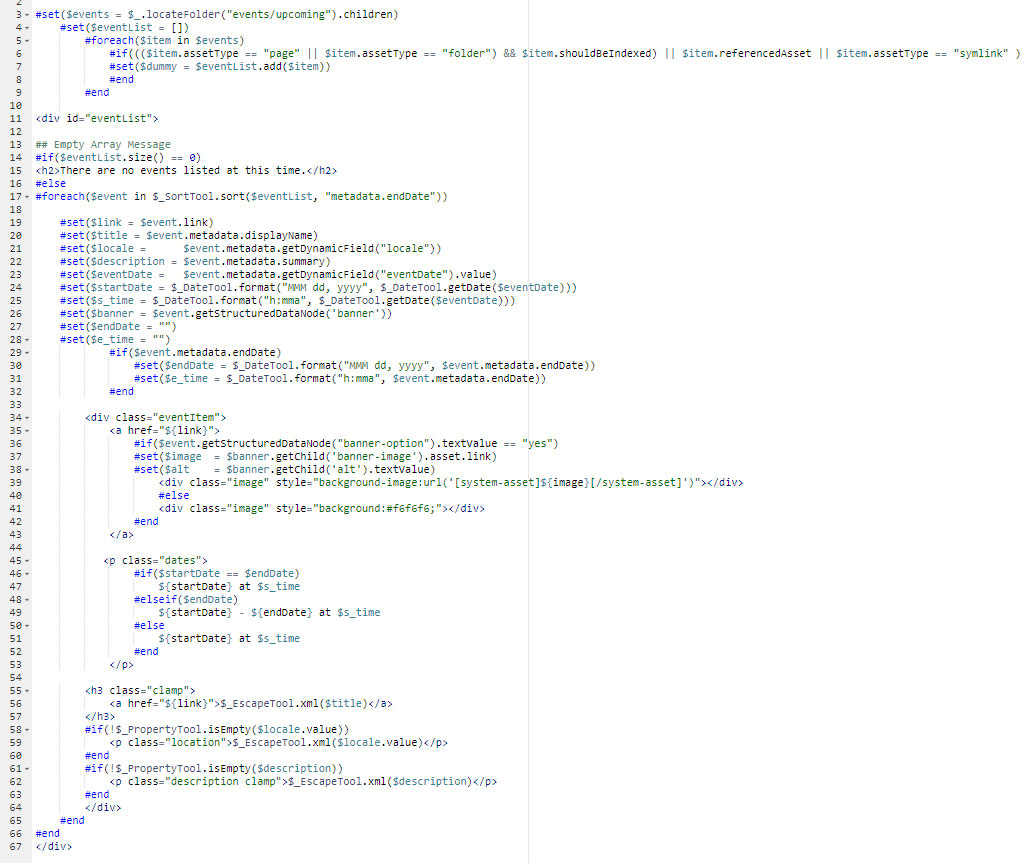The width and height of the screenshot is (1034, 863).
Task: Collapse the fold arrow at line 58
Action: coord(27,729)
